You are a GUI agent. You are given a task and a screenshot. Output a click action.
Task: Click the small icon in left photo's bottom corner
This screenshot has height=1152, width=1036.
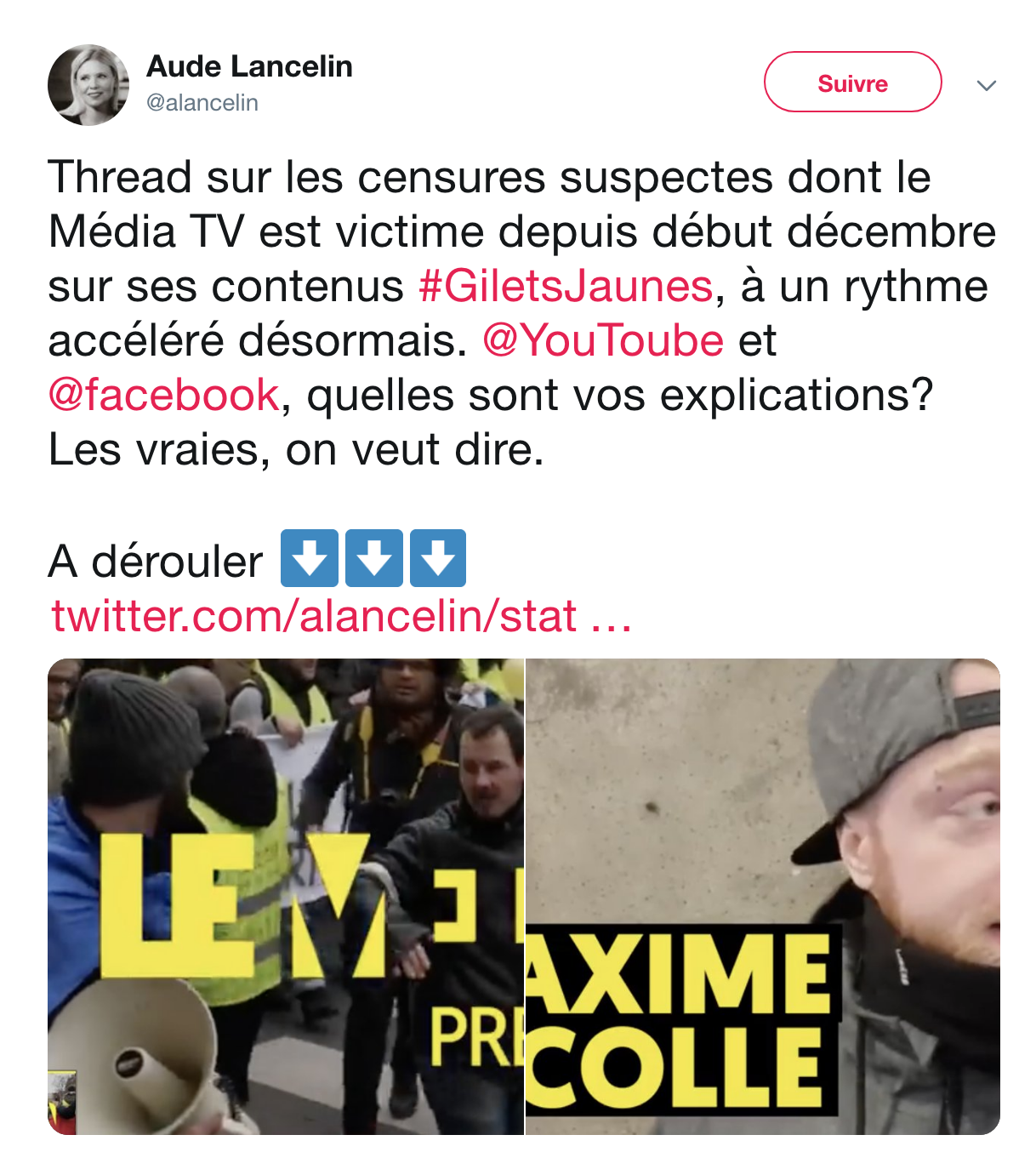click(x=62, y=1103)
